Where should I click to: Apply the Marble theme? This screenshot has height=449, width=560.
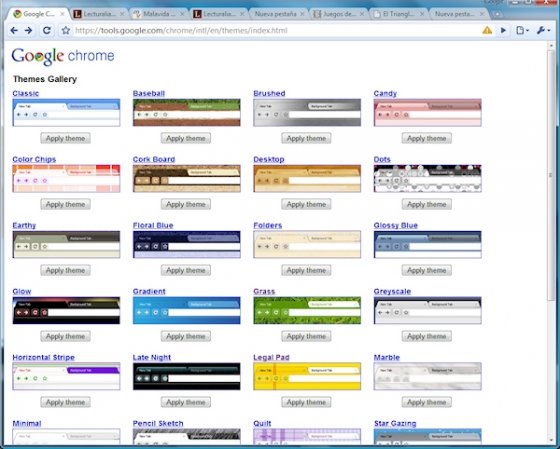[426, 402]
